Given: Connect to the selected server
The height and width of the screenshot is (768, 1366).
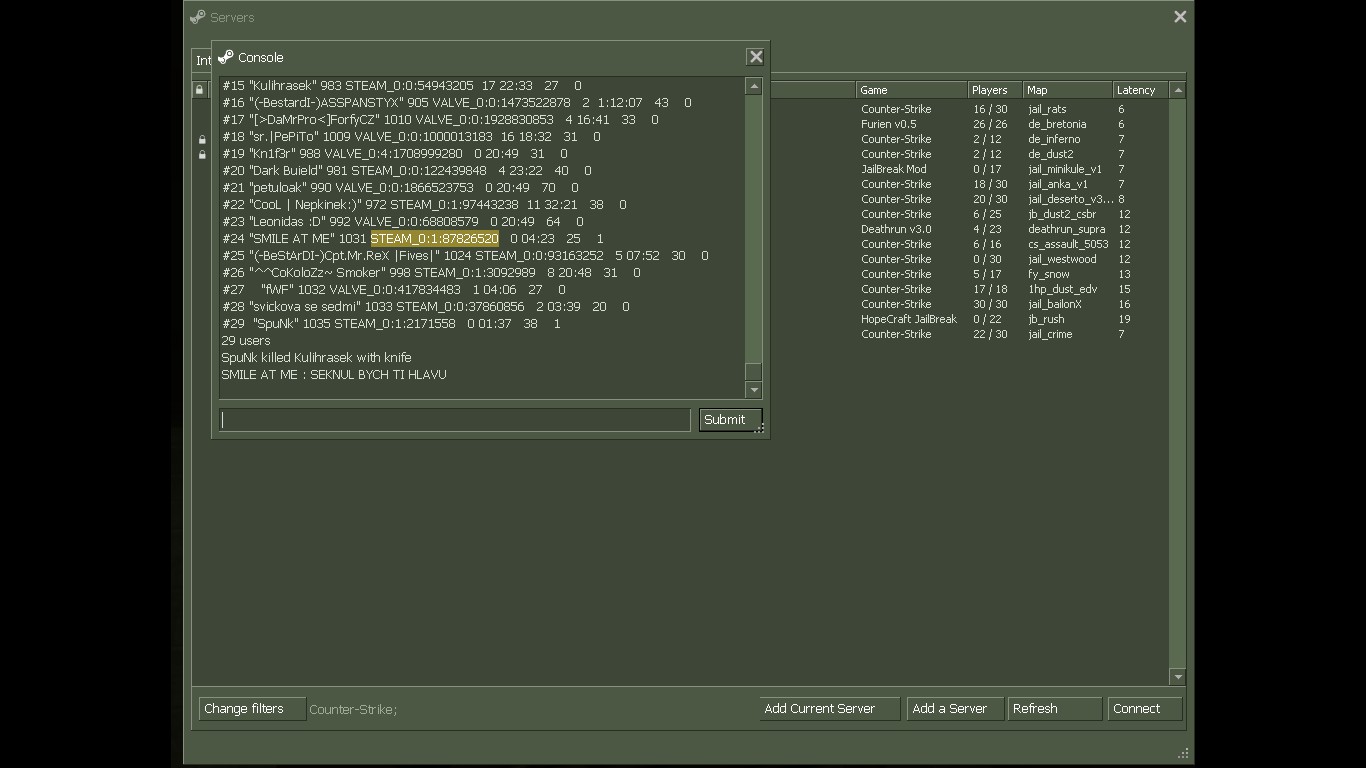Looking at the screenshot, I should pyautogui.click(x=1145, y=709).
